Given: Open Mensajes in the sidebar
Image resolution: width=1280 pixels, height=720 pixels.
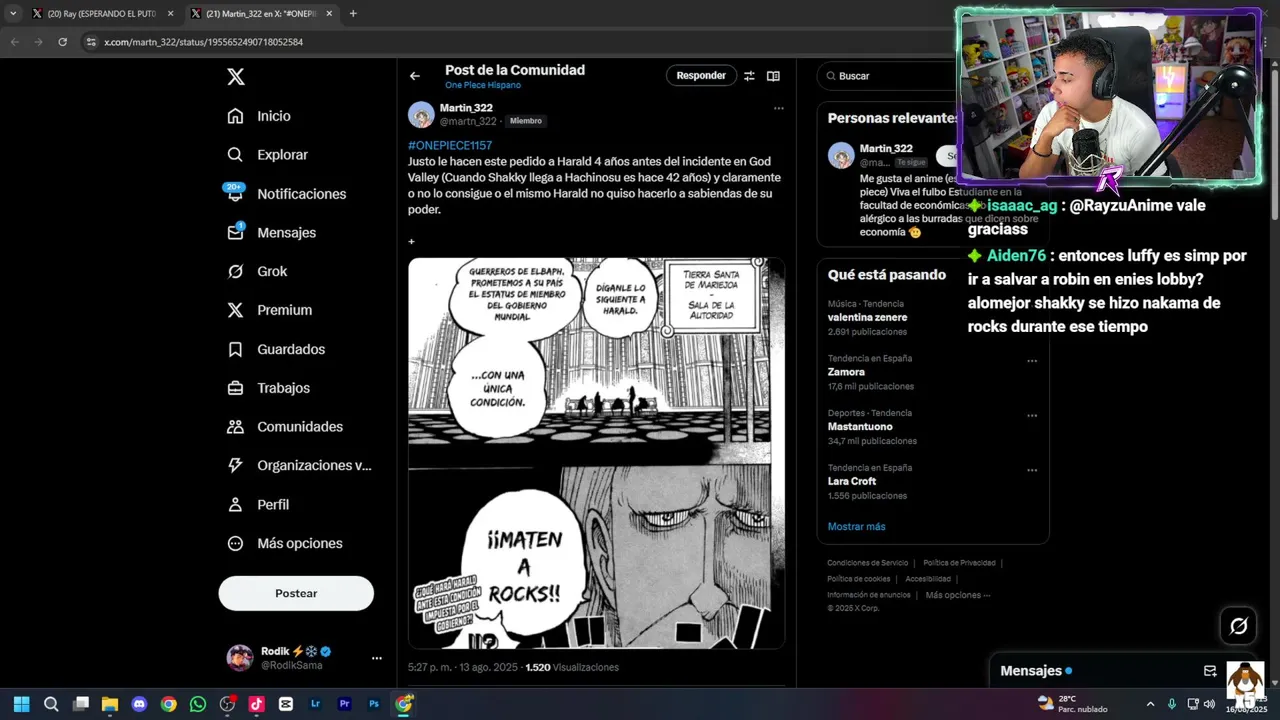Looking at the screenshot, I should pyautogui.click(x=271, y=232).
